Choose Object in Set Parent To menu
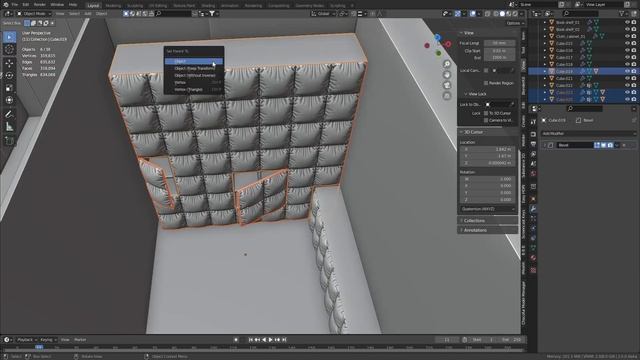The height and width of the screenshot is (360, 640). click(194, 61)
